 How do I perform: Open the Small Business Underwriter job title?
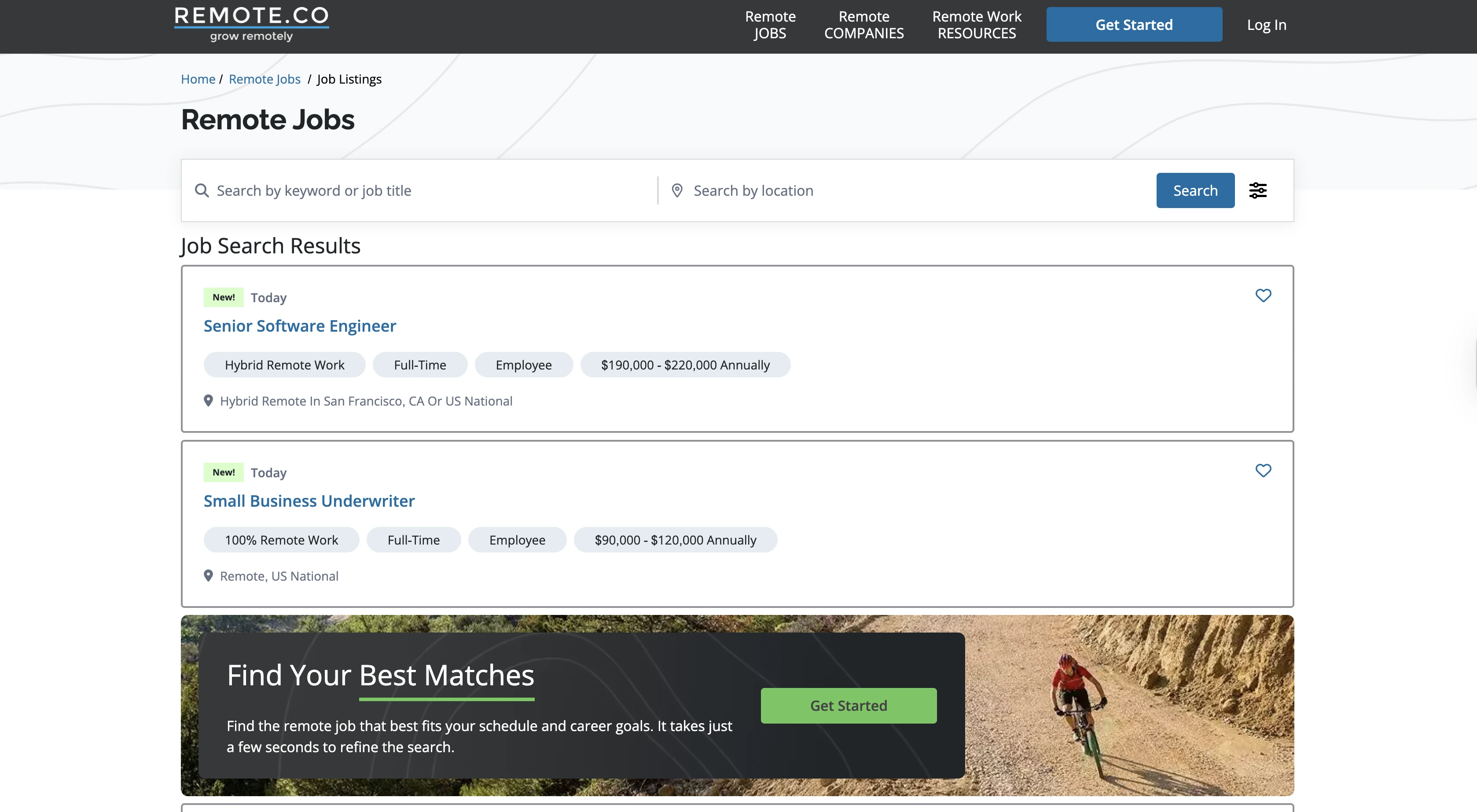pos(309,501)
